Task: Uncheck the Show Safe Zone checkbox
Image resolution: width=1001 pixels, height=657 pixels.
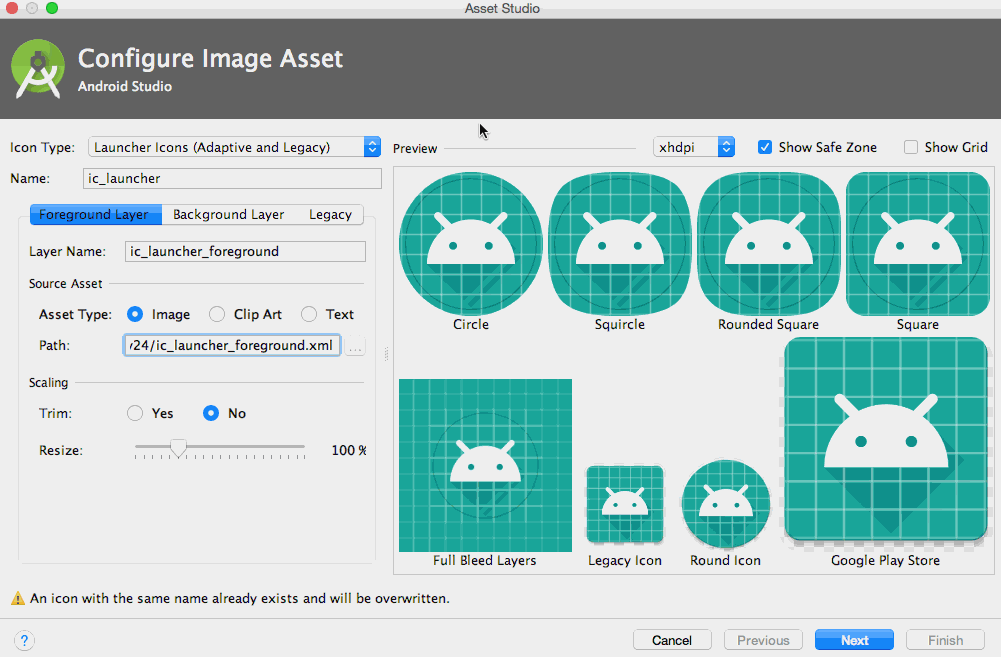Action: pyautogui.click(x=765, y=147)
